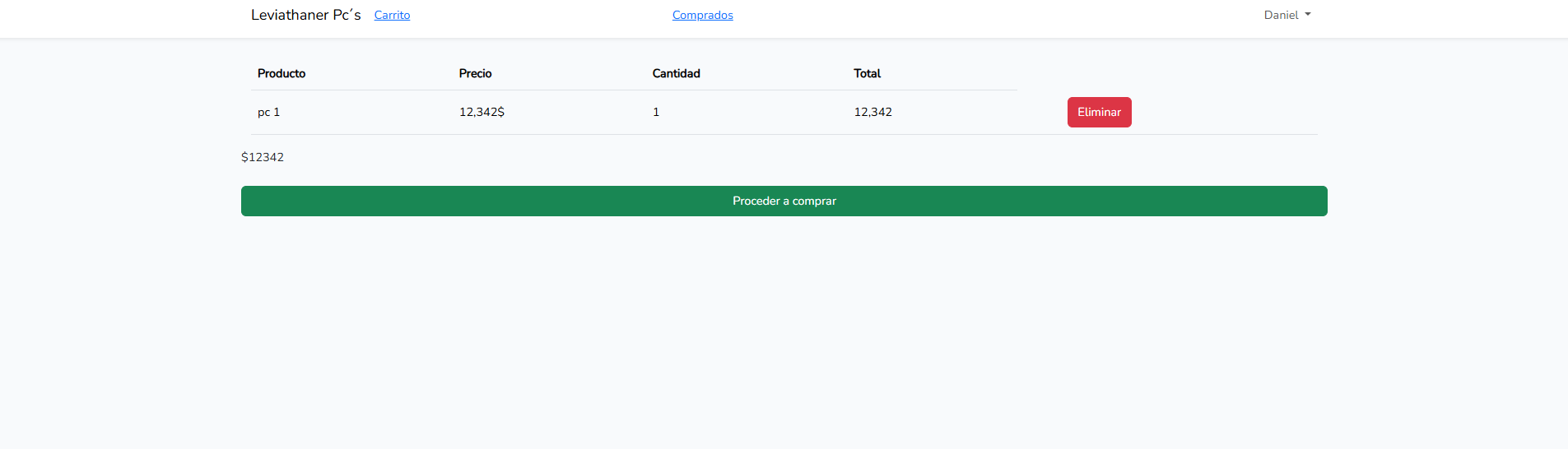Click the product name pc 1
This screenshot has height=449, width=1568.
268,112
